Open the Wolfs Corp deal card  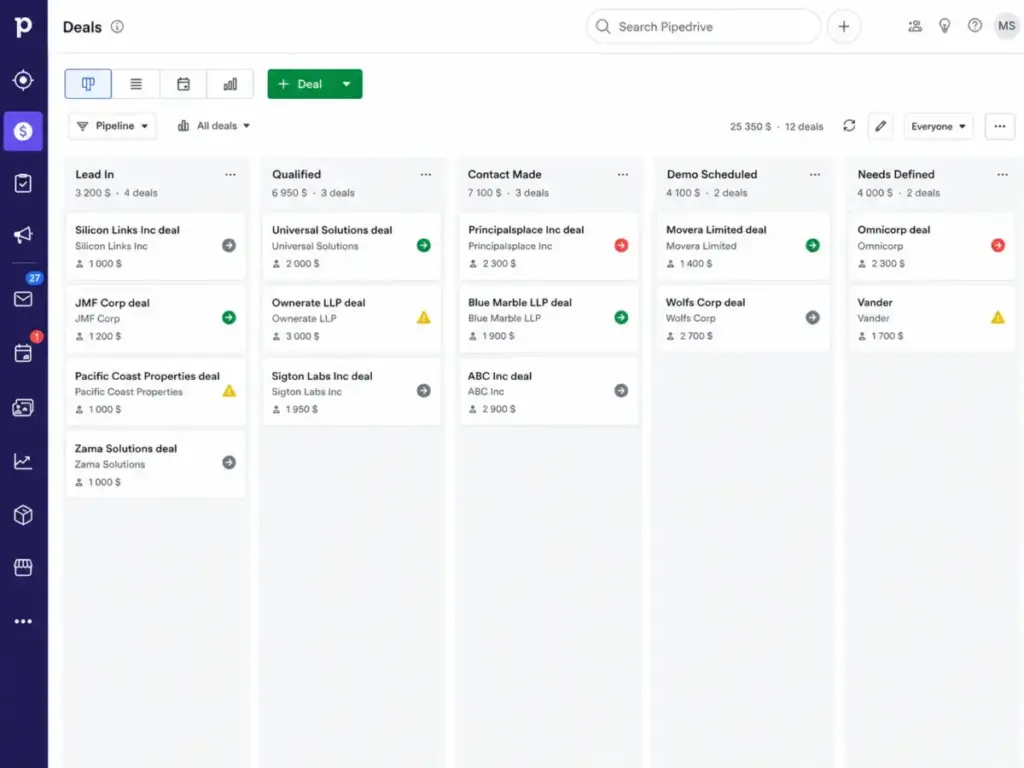(x=743, y=319)
